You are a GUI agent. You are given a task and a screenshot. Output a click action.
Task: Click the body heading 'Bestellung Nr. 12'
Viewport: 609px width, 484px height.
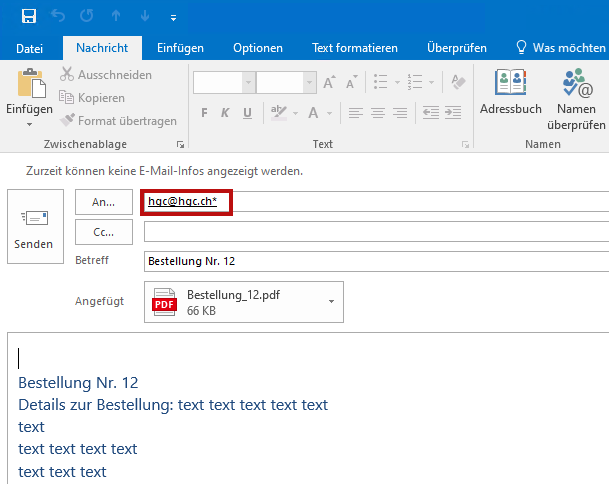(78, 383)
